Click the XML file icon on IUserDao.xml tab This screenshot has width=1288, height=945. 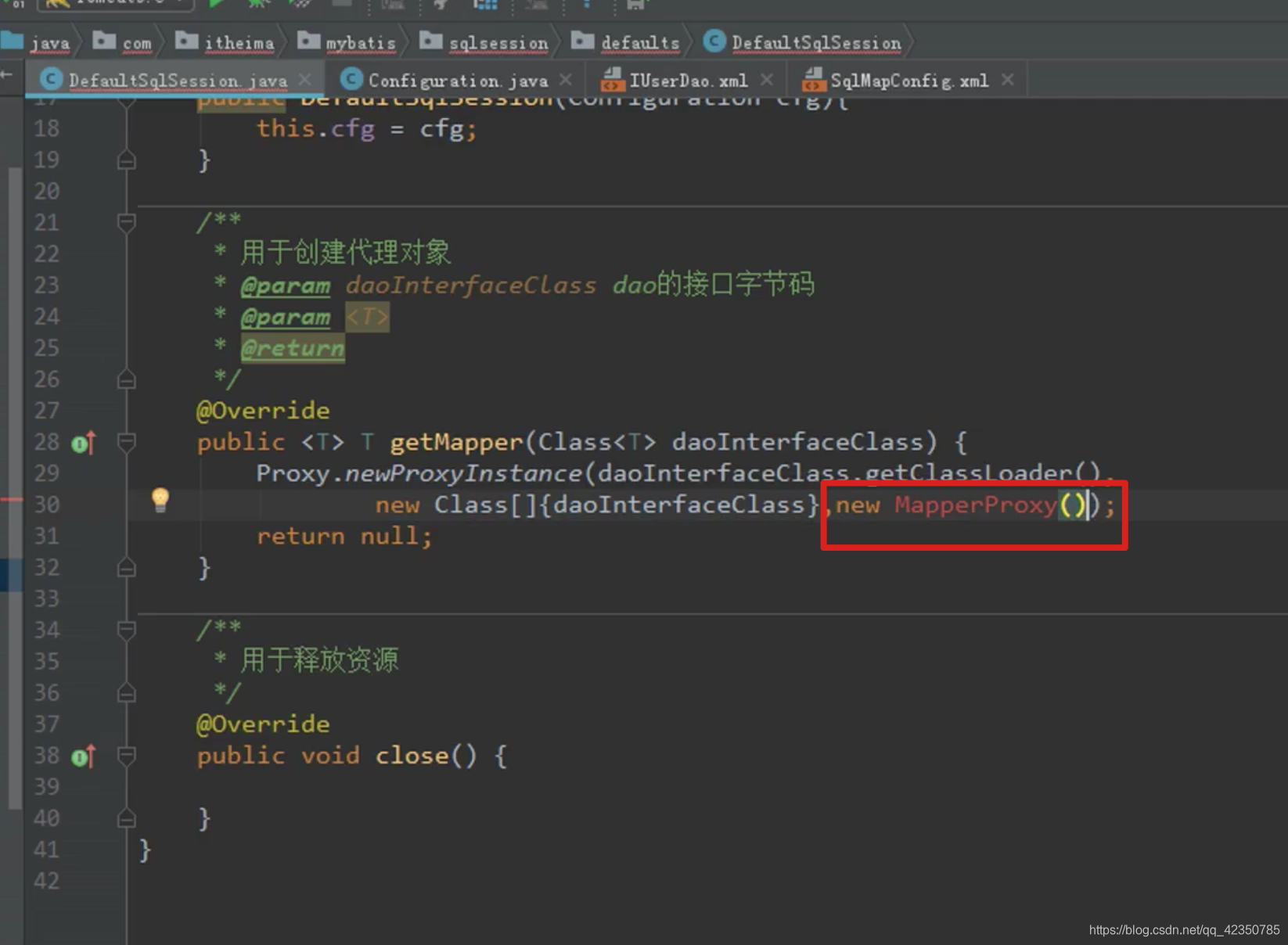click(612, 79)
